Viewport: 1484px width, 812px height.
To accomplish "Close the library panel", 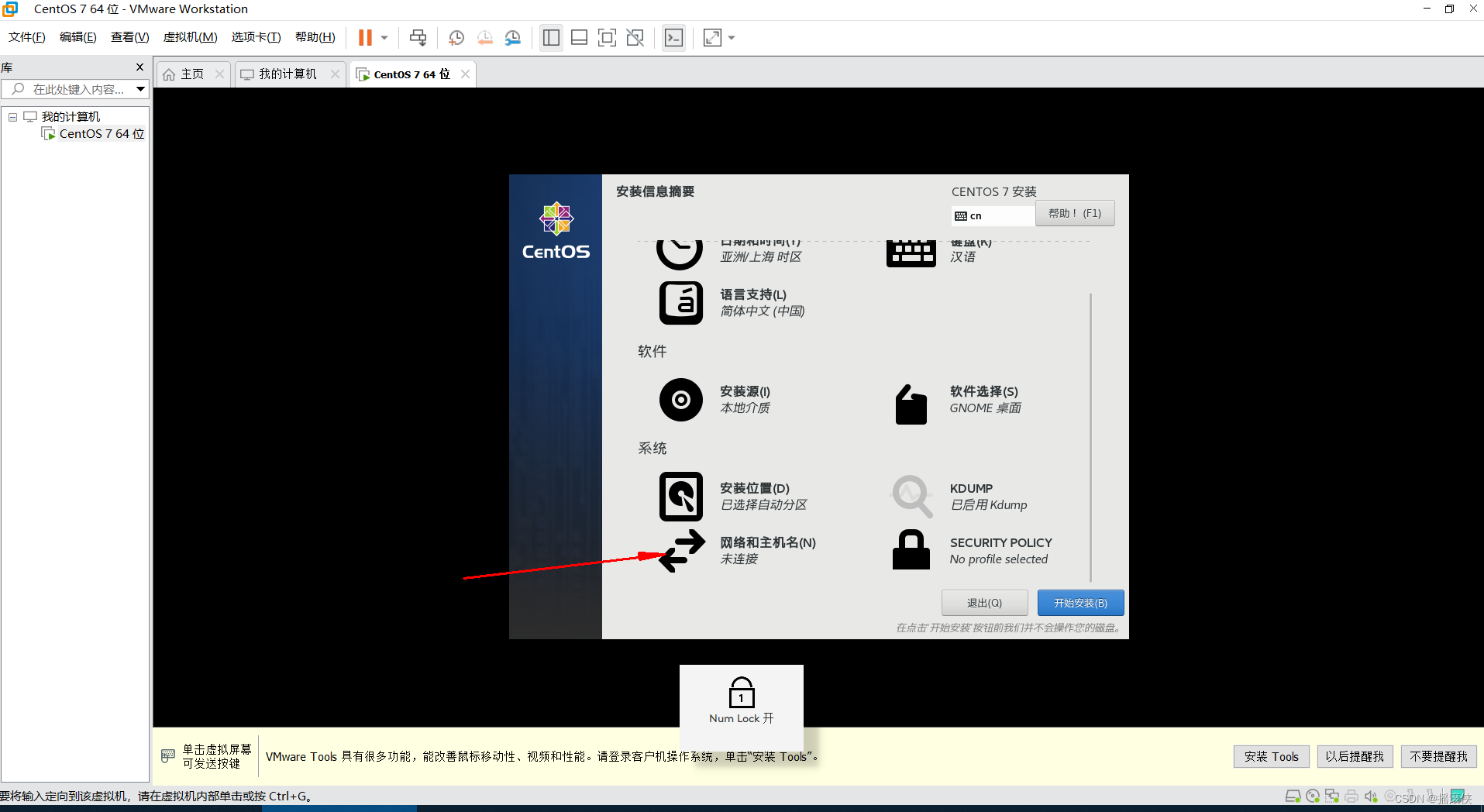I will point(139,67).
